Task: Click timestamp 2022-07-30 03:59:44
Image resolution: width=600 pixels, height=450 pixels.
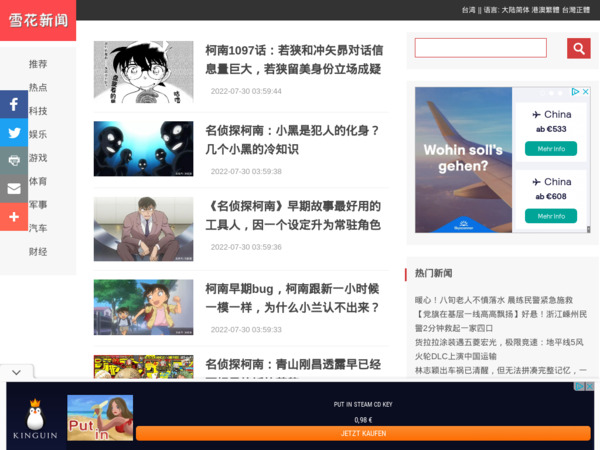Action: pyautogui.click(x=246, y=91)
